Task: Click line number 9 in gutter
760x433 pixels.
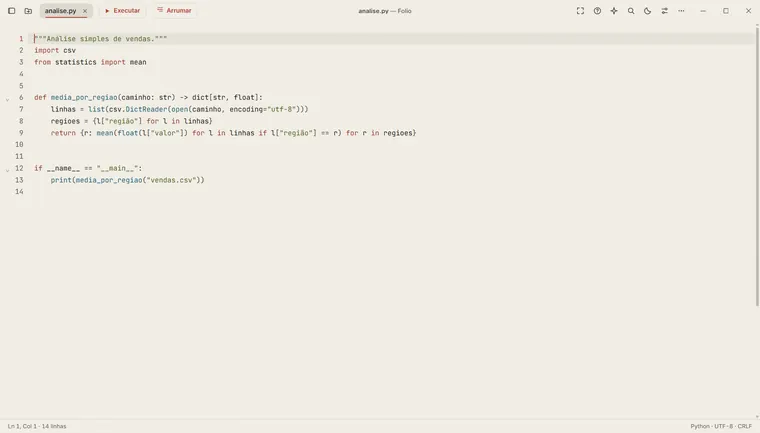Action: pos(21,133)
